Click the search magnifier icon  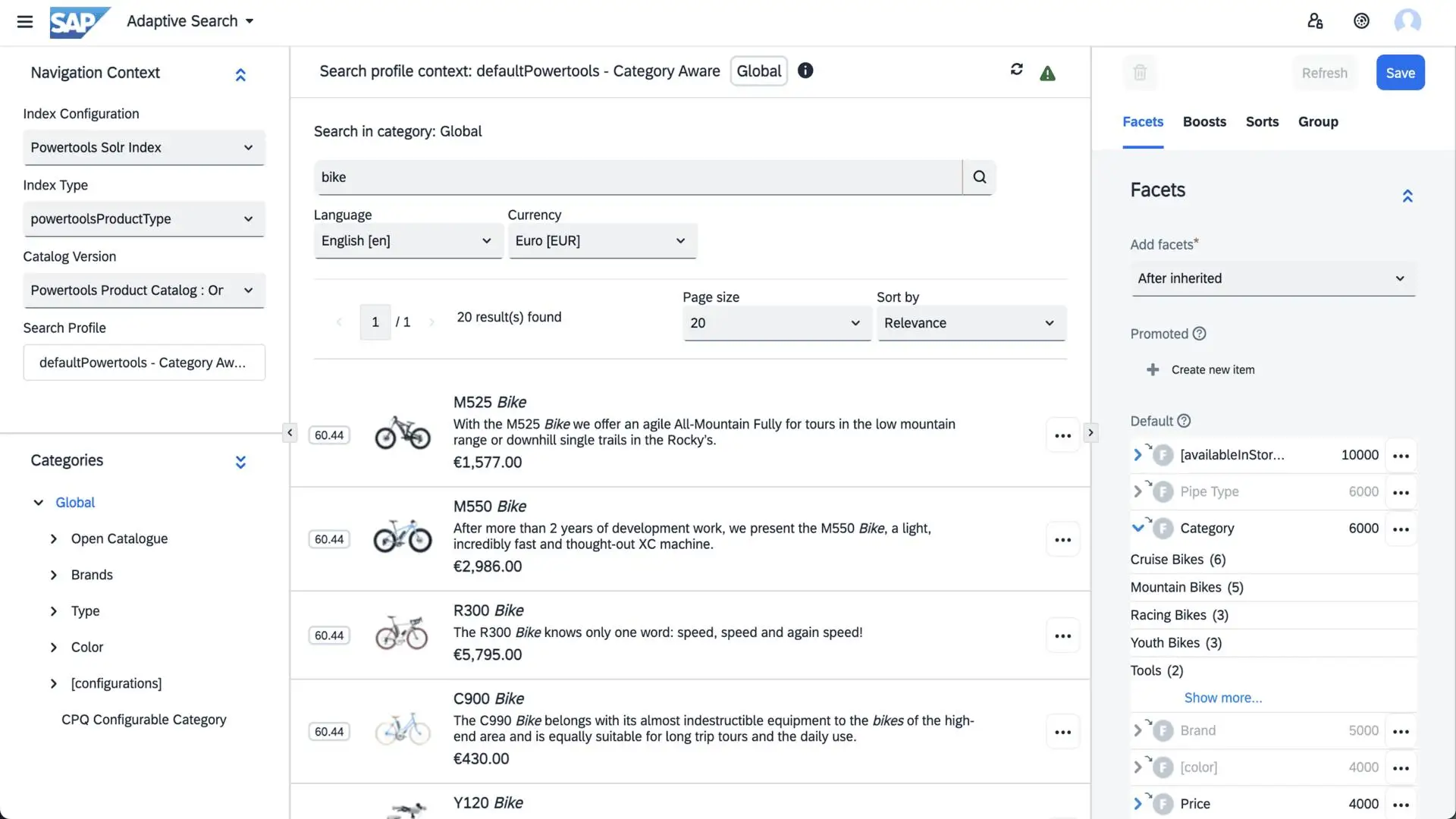980,177
